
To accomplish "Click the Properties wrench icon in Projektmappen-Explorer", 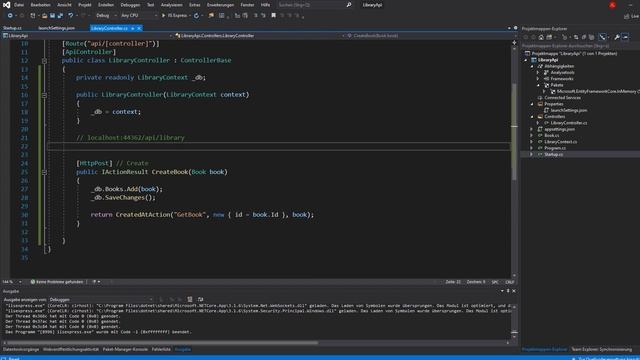I will tap(617, 37).
